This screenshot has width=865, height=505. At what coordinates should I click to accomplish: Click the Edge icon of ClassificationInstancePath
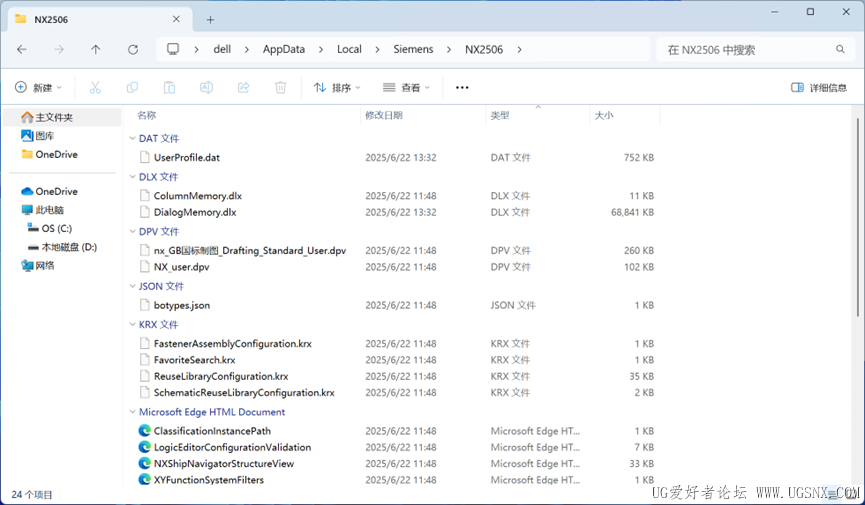coord(145,430)
